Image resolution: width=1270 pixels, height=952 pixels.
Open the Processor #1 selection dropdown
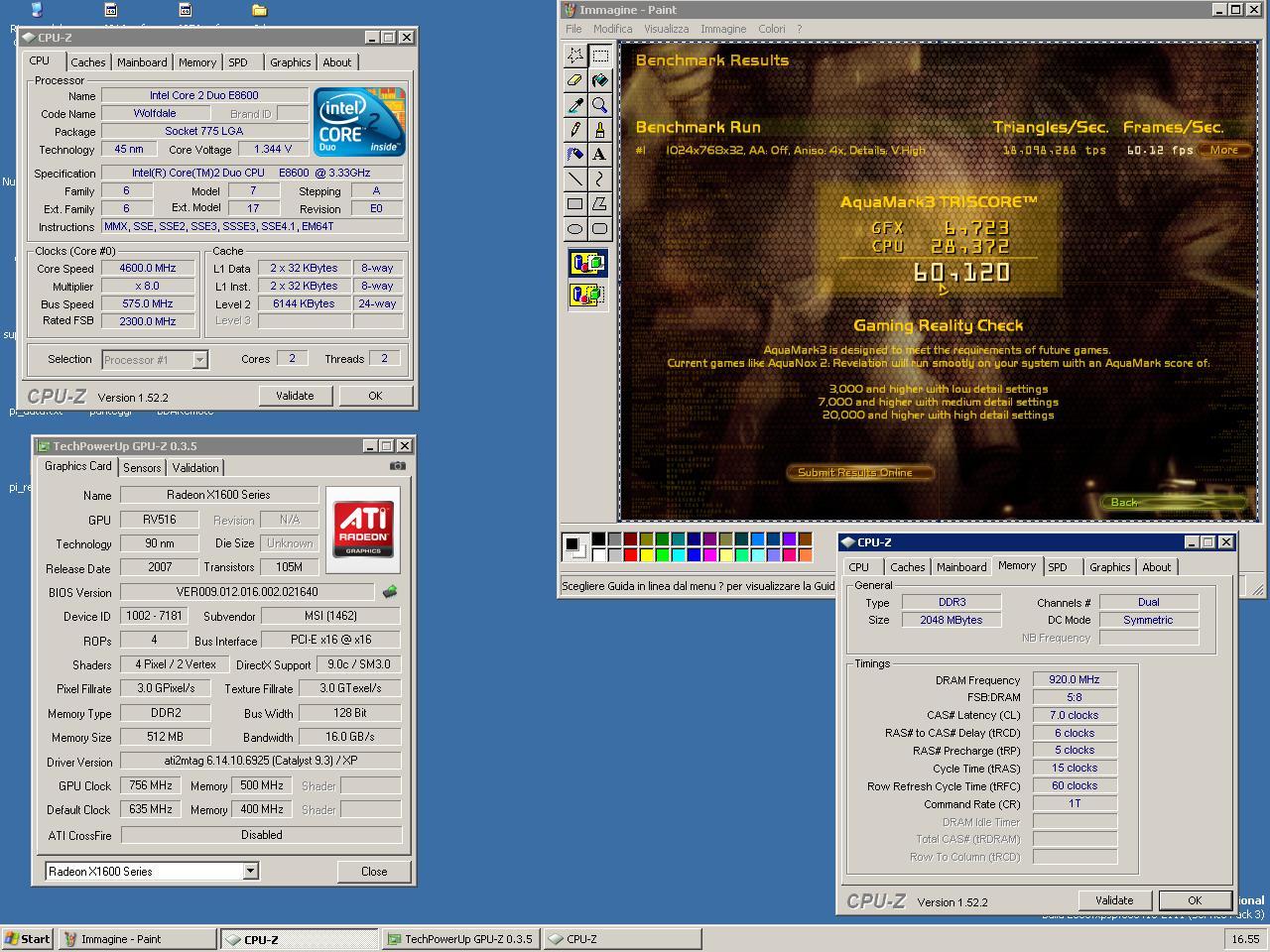[x=199, y=360]
